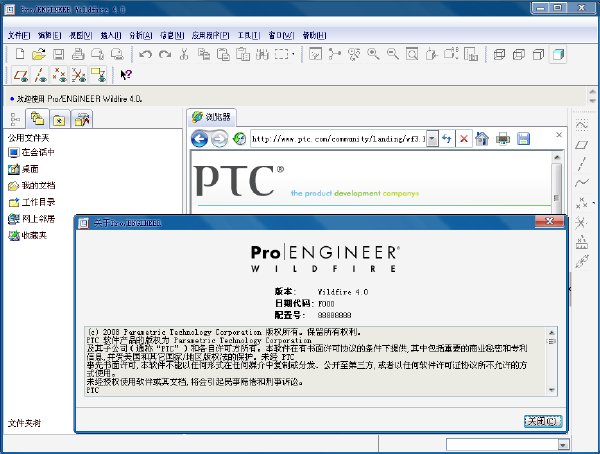Open the selection filter dropdown in the status bar

click(562, 444)
